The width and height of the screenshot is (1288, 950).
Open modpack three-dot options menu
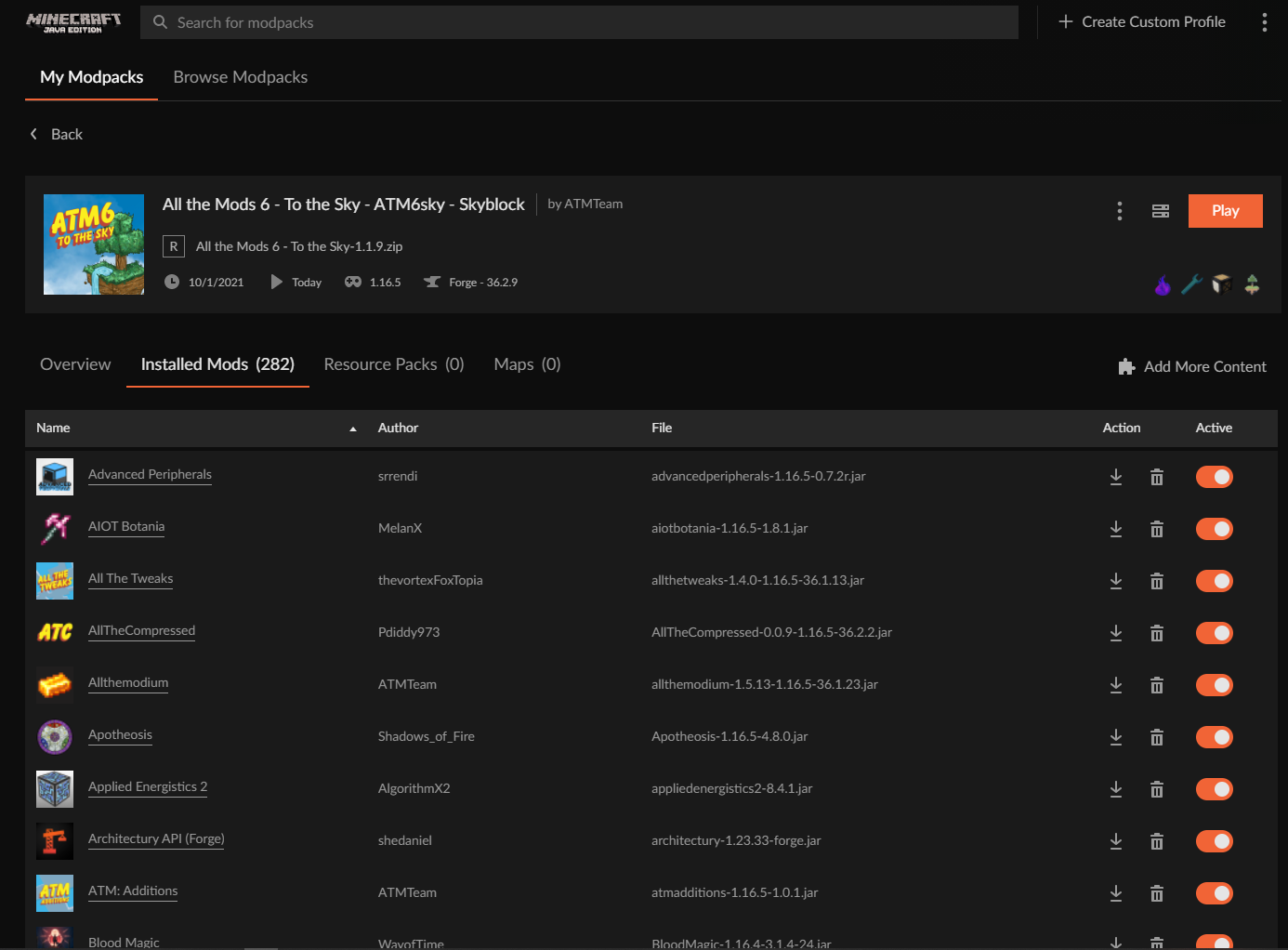tap(1120, 211)
